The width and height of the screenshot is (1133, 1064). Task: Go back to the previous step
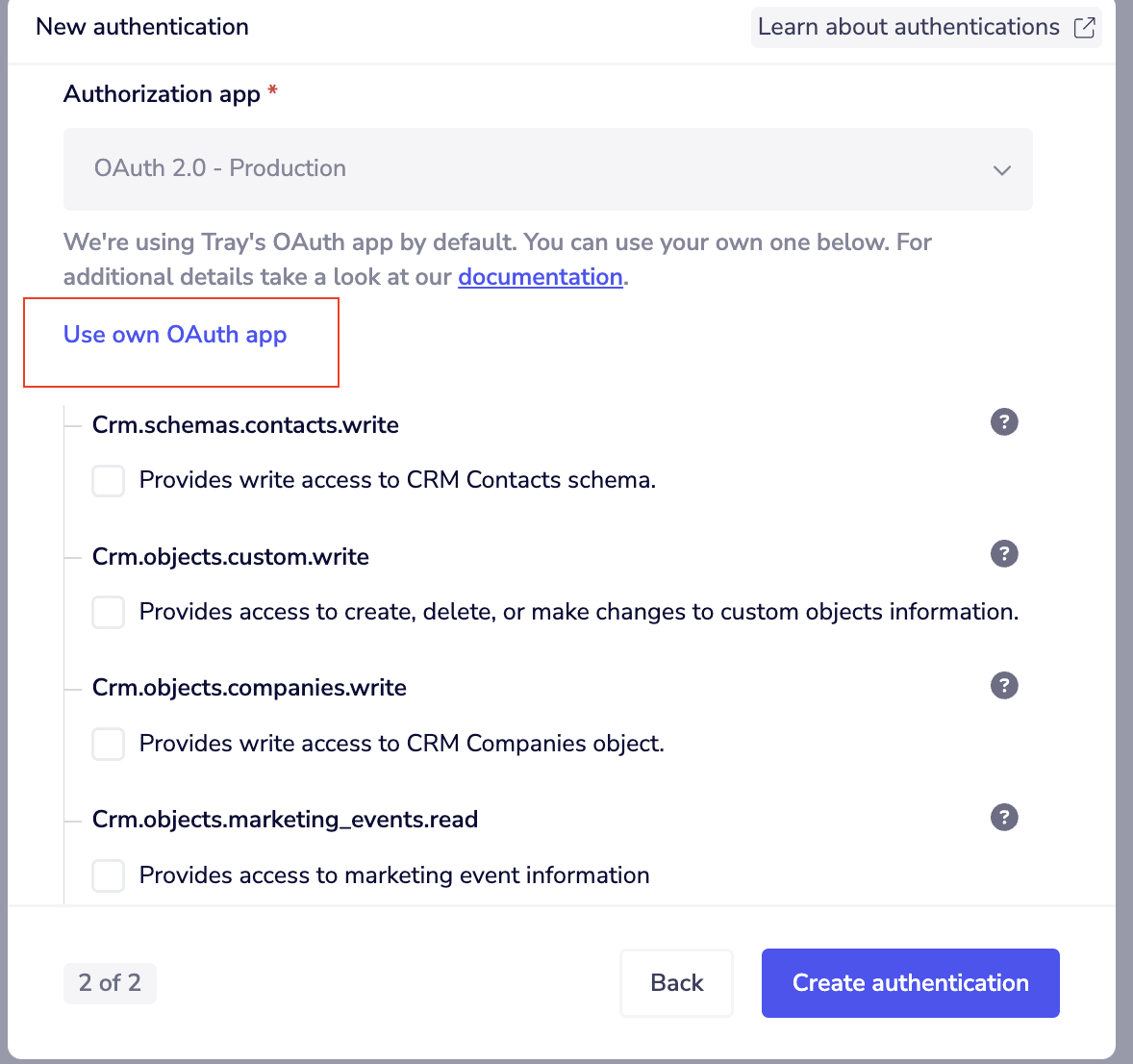tap(676, 982)
